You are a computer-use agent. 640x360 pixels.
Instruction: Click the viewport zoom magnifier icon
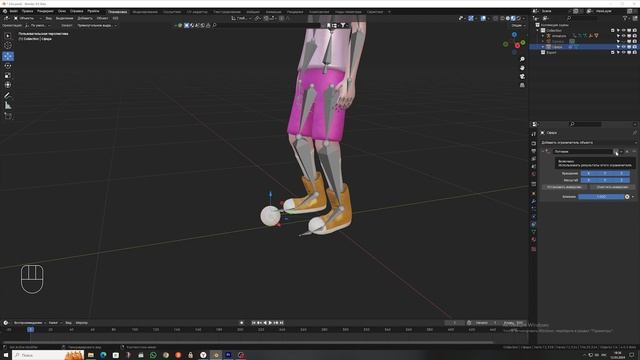522,60
